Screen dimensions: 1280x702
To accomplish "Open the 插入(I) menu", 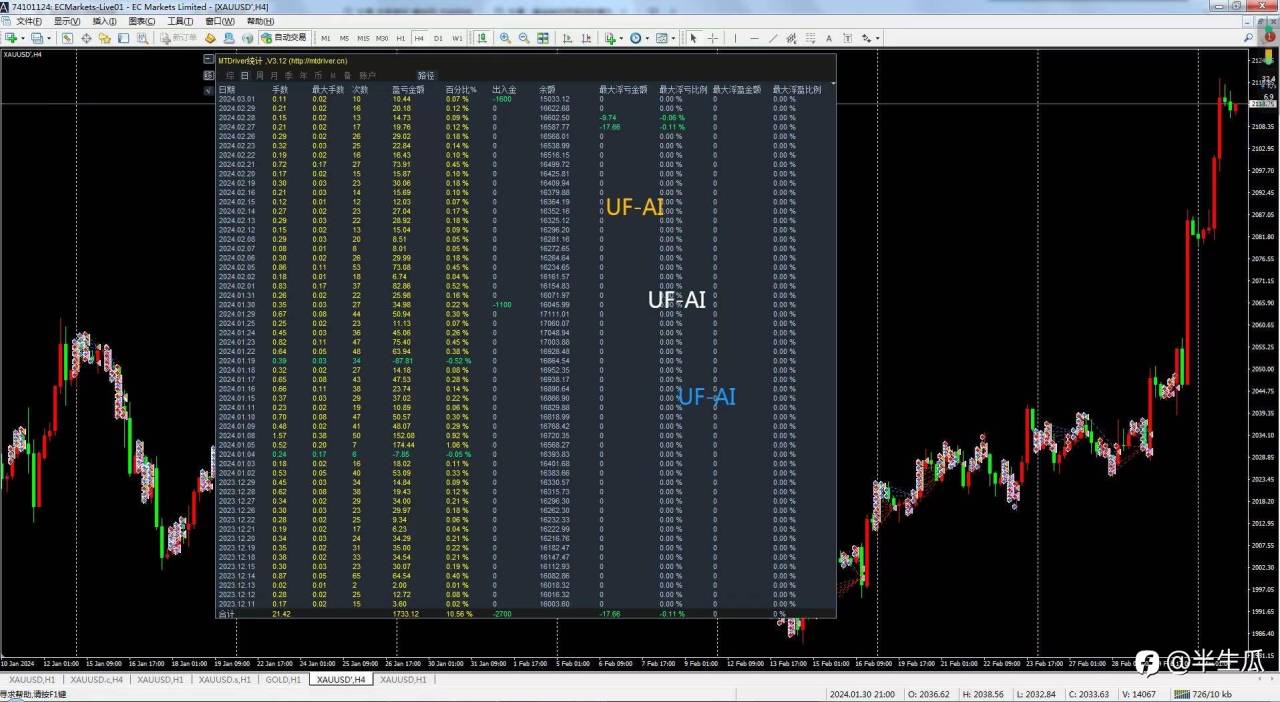I will pyautogui.click(x=104, y=21).
